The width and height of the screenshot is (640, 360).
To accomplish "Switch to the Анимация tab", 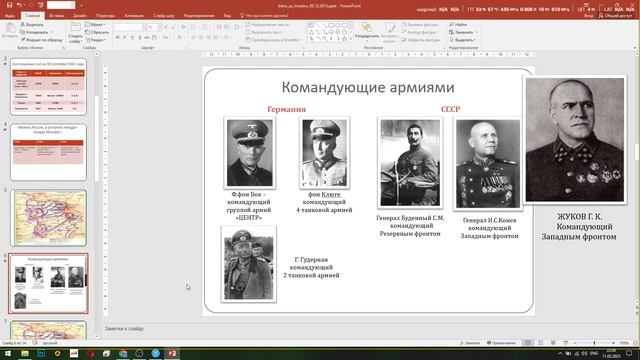I will coord(134,16).
